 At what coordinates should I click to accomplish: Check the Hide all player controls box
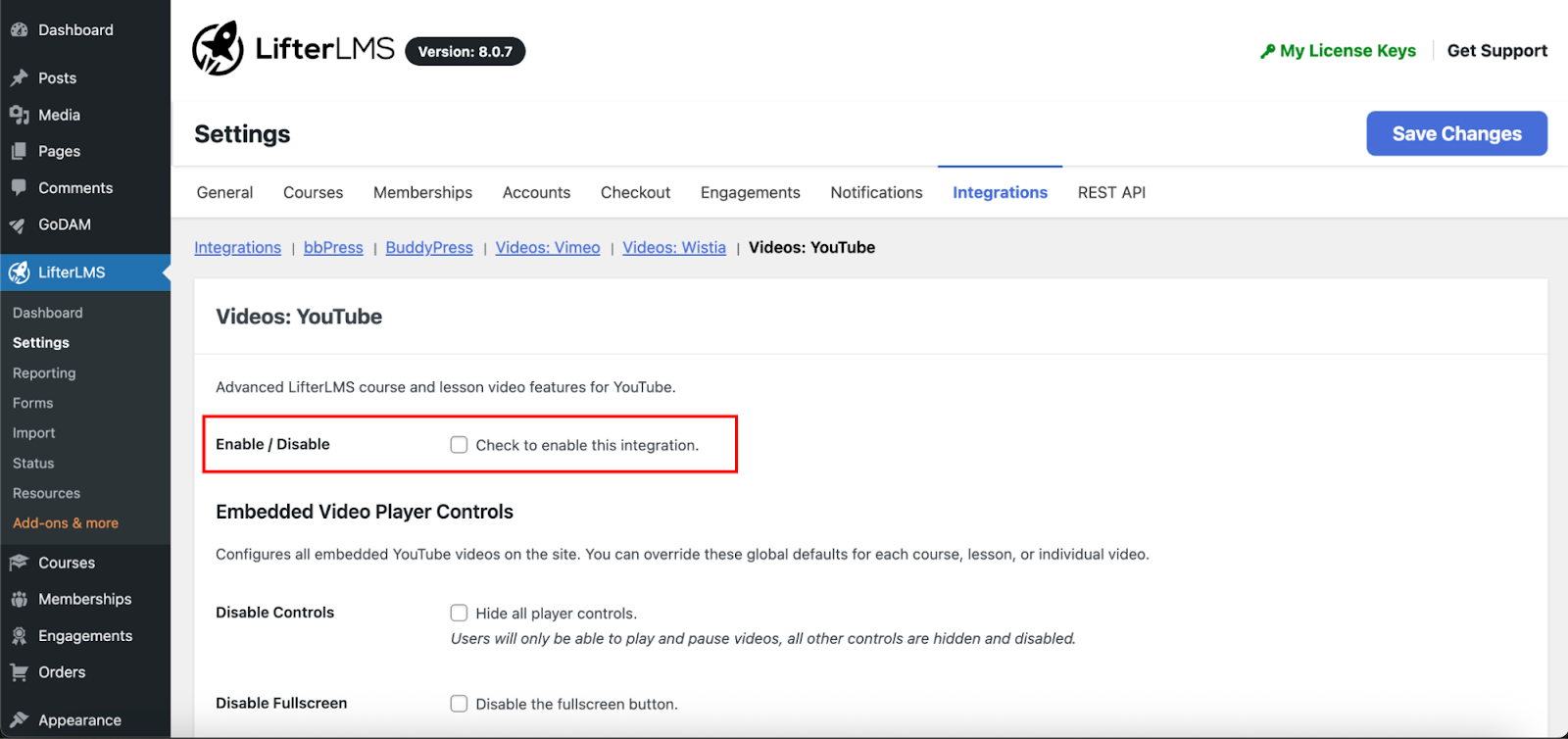[459, 613]
